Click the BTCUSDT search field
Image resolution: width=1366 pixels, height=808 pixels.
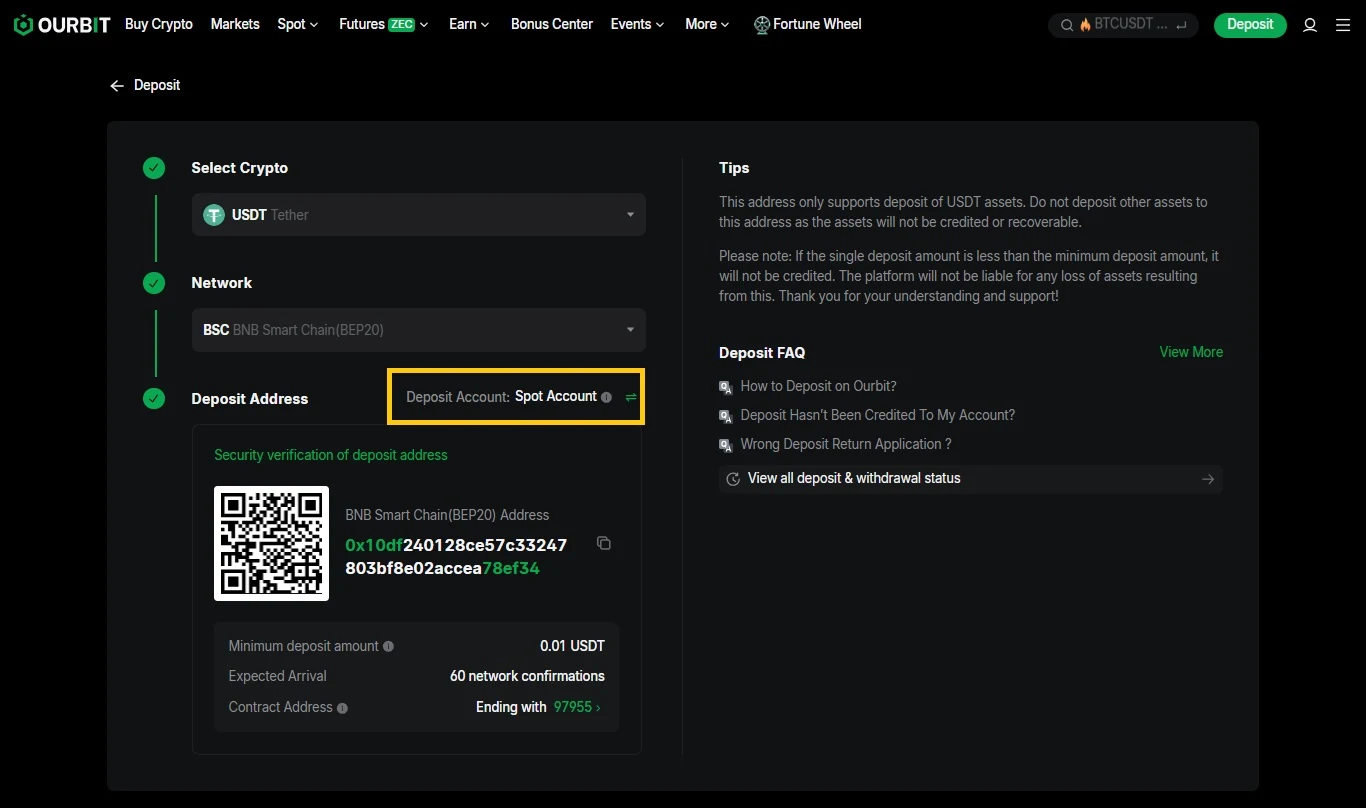1123,25
